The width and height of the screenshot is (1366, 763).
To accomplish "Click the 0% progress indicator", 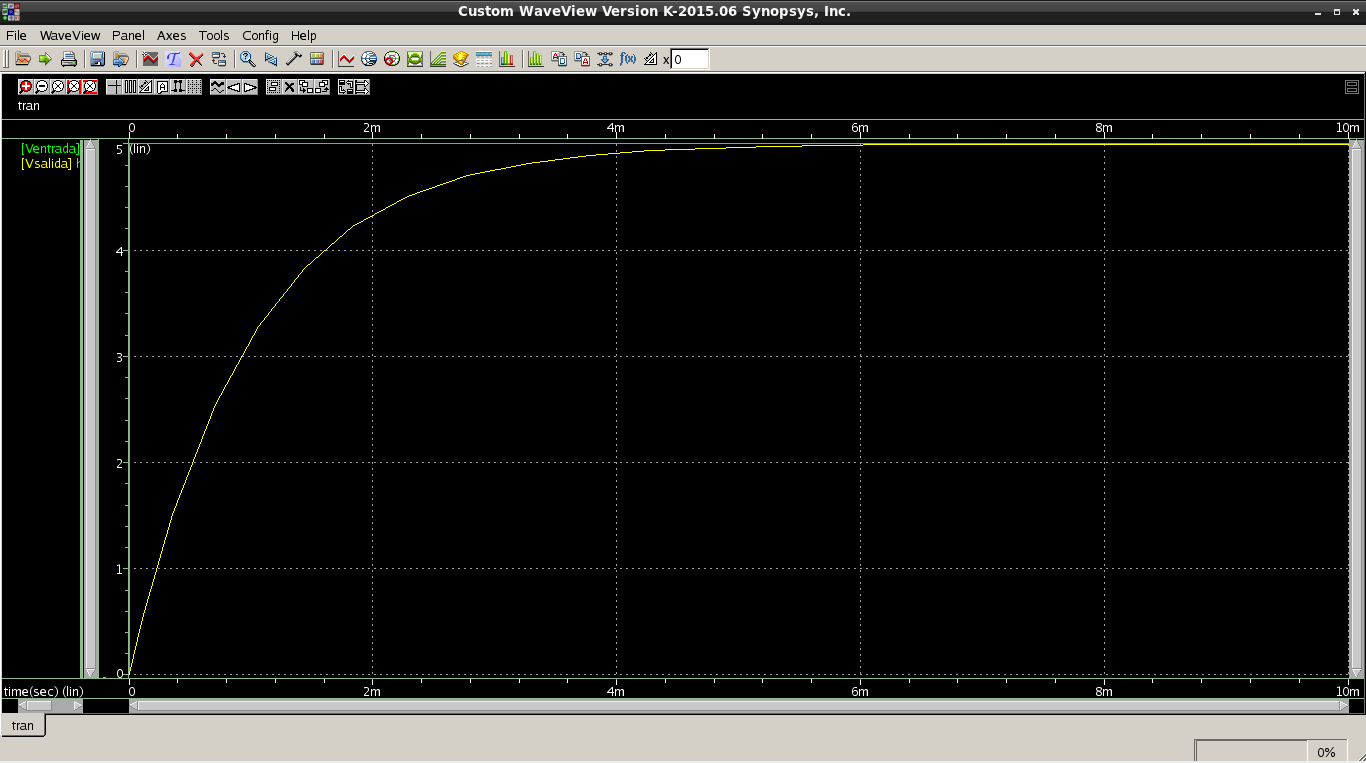I will coord(1326,752).
